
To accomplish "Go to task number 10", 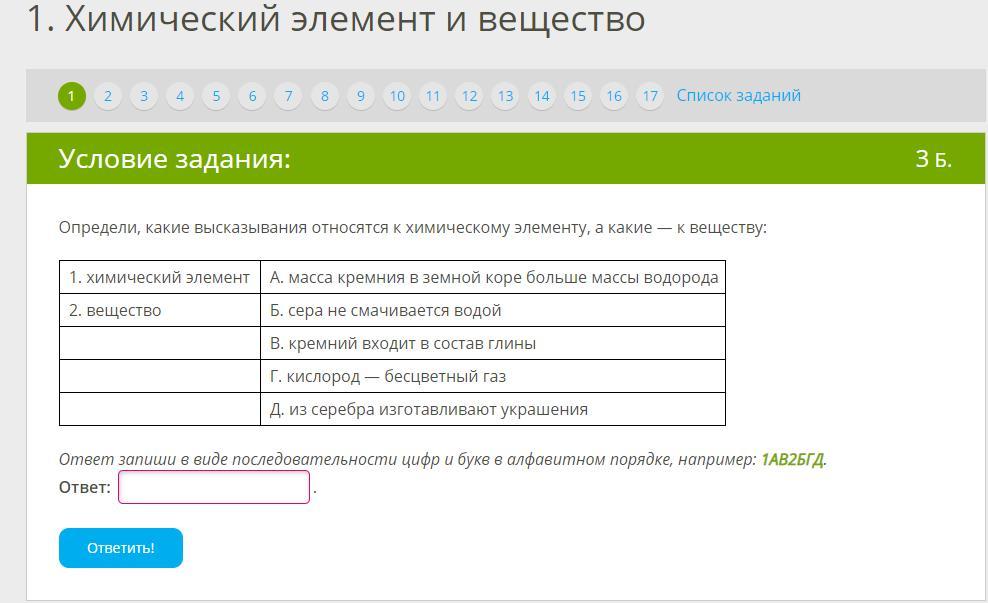I will pyautogui.click(x=397, y=96).
